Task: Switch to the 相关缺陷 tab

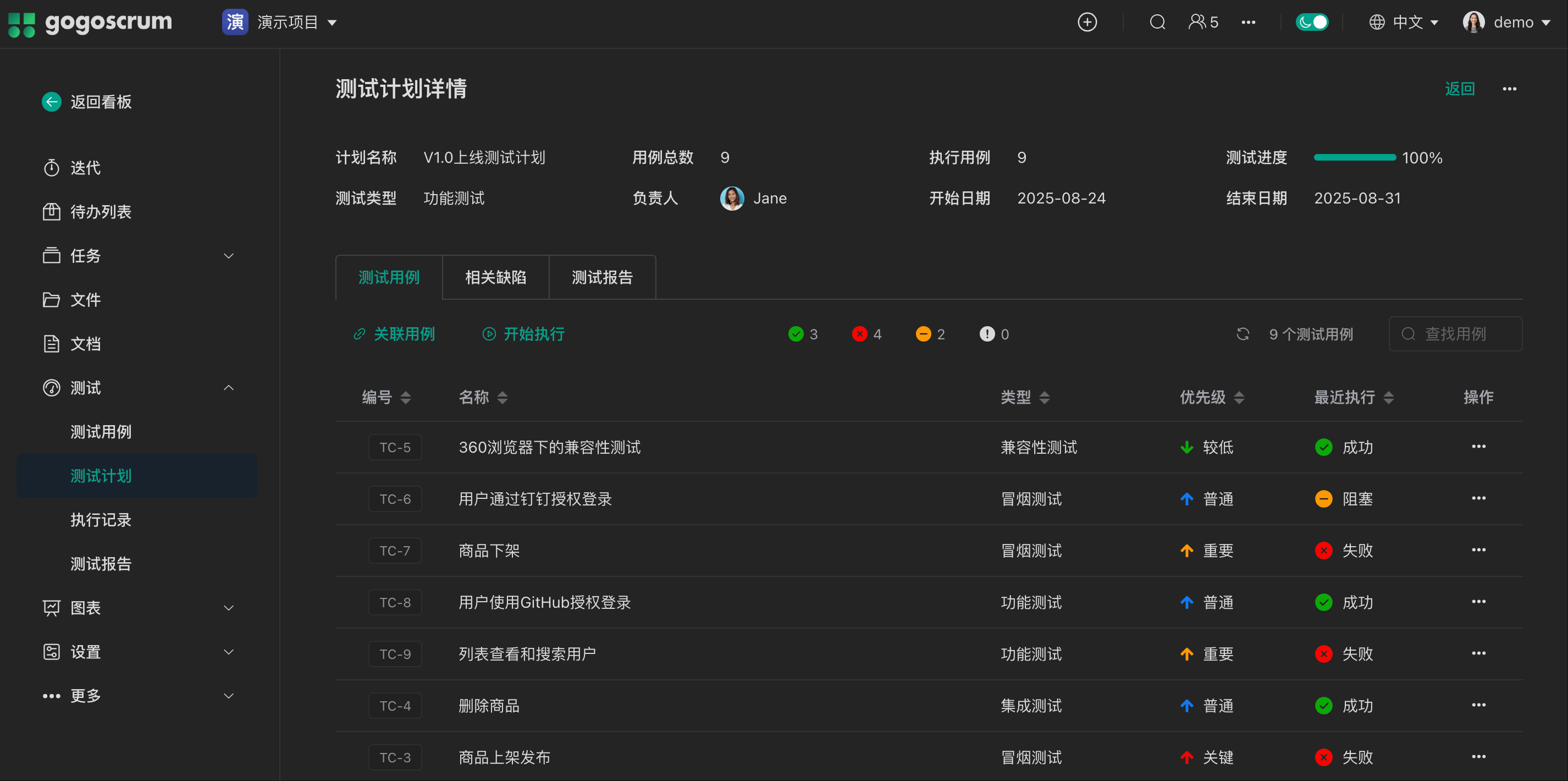Action: (495, 278)
